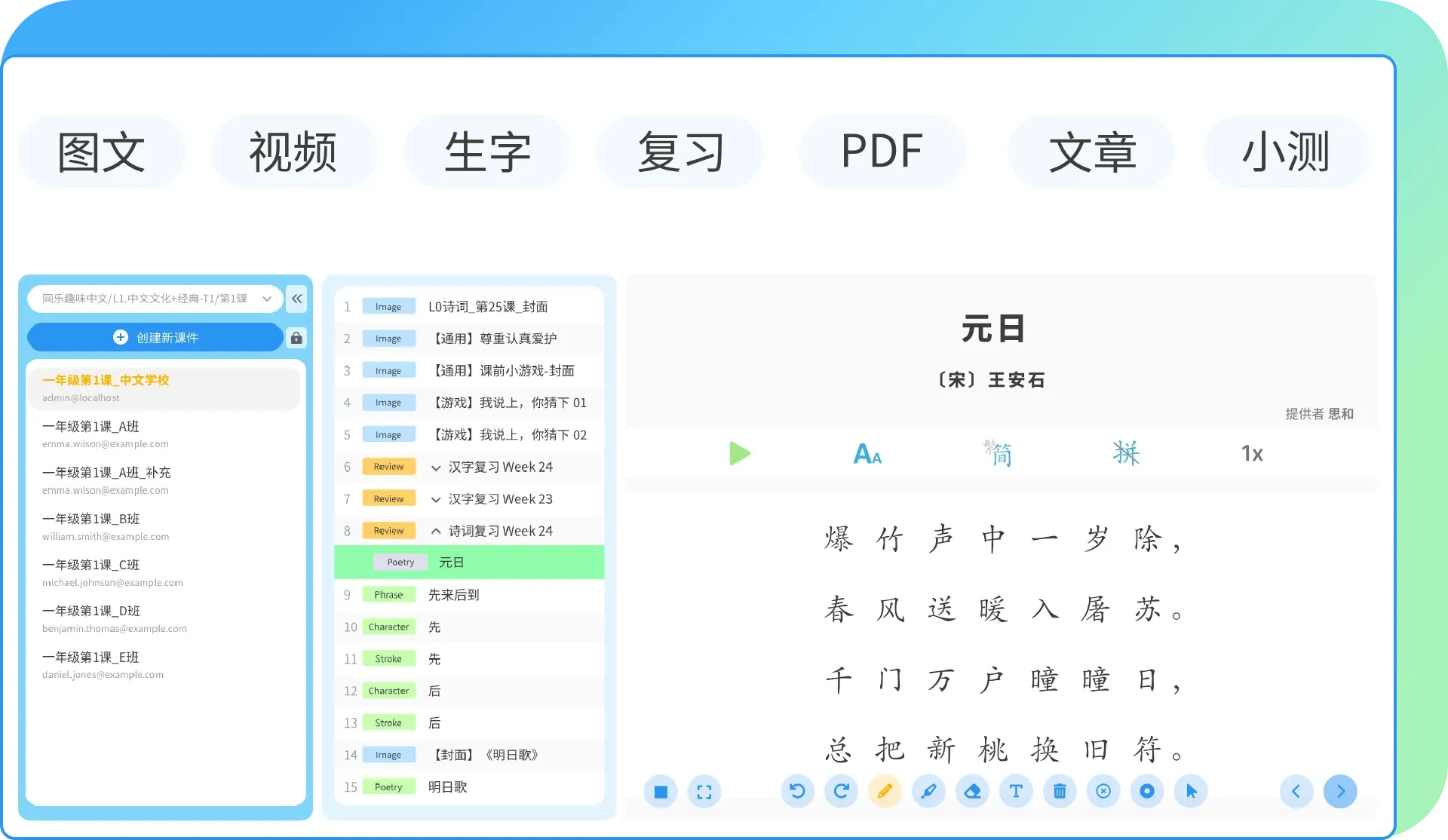Viewport: 1448px width, 840px height.
Task: Redo the drawing action
Action: 841,791
